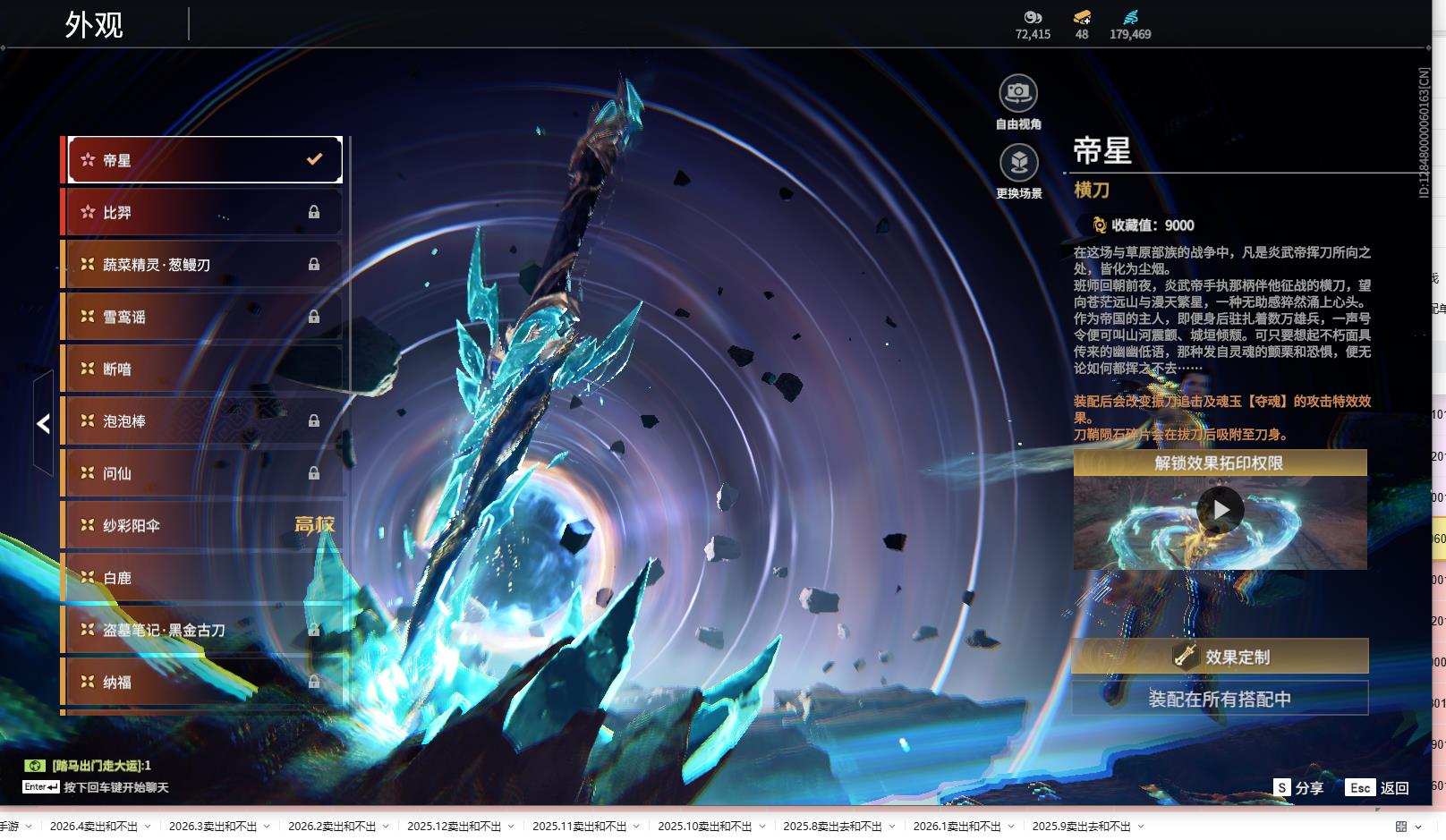This screenshot has height=840, width=1446.
Task: Click the 按下回车键开始聊天 chat prompt
Action: 116,787
